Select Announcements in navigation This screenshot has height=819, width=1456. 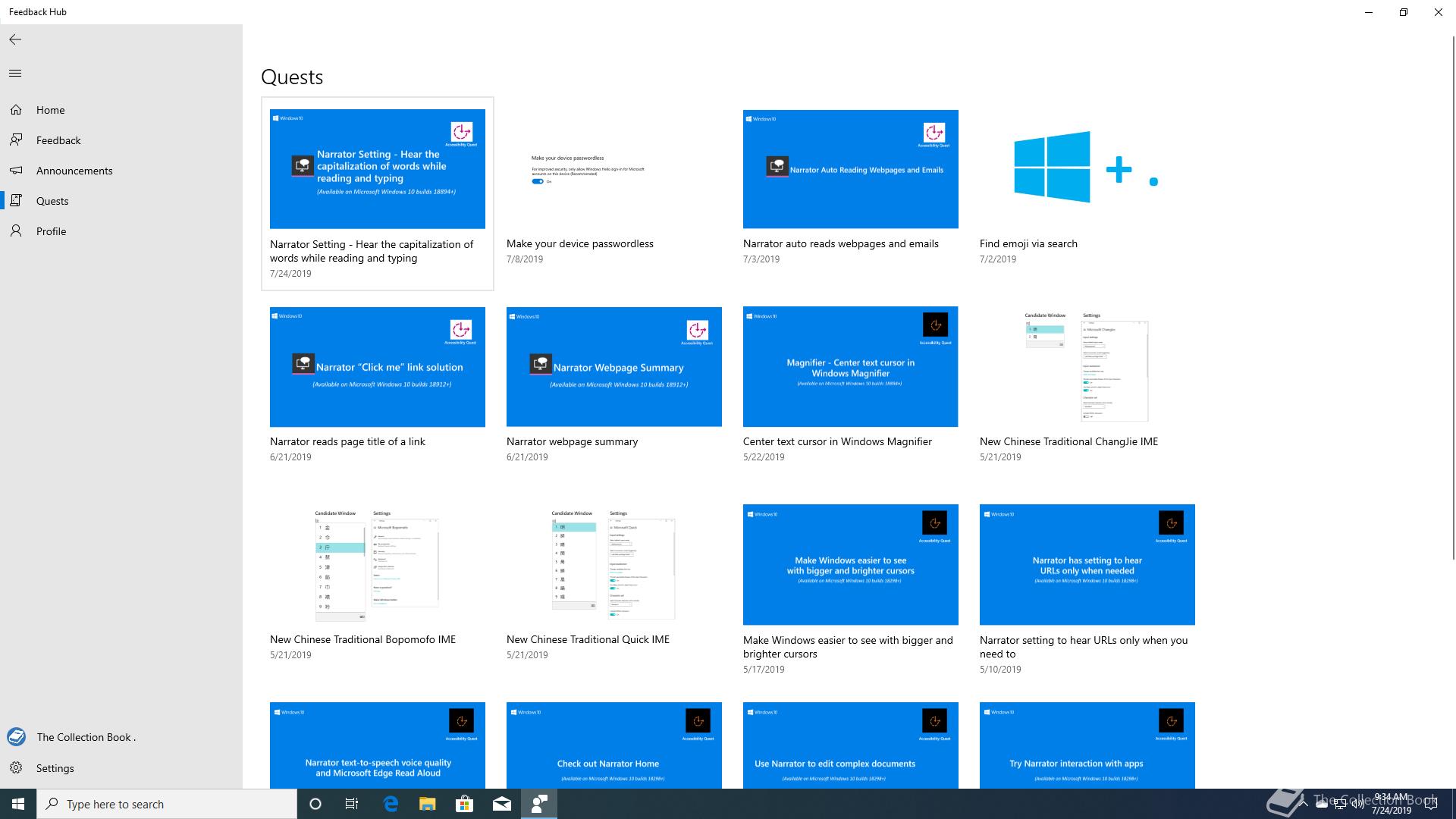tap(121, 171)
